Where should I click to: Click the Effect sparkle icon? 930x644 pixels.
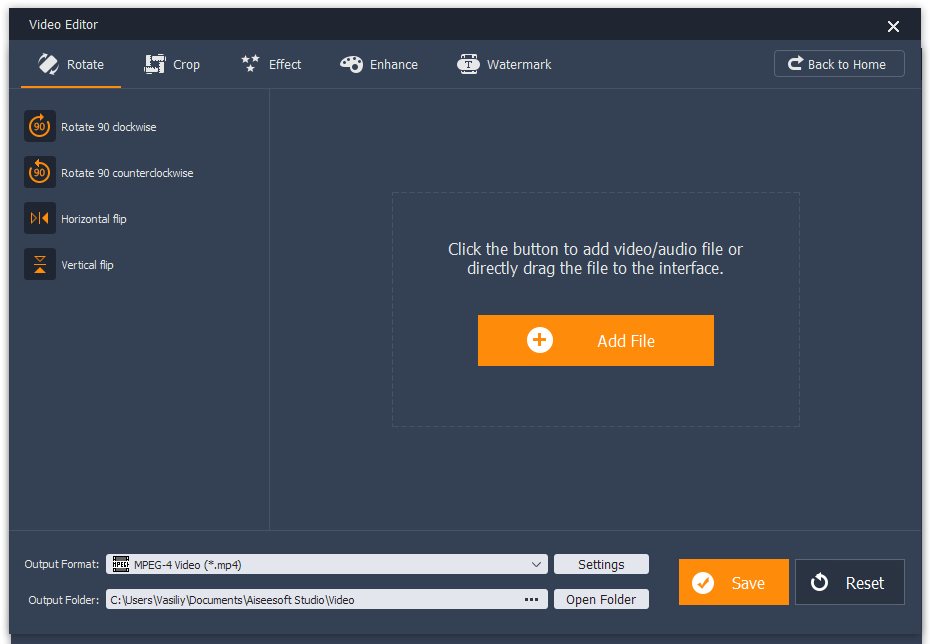click(251, 63)
